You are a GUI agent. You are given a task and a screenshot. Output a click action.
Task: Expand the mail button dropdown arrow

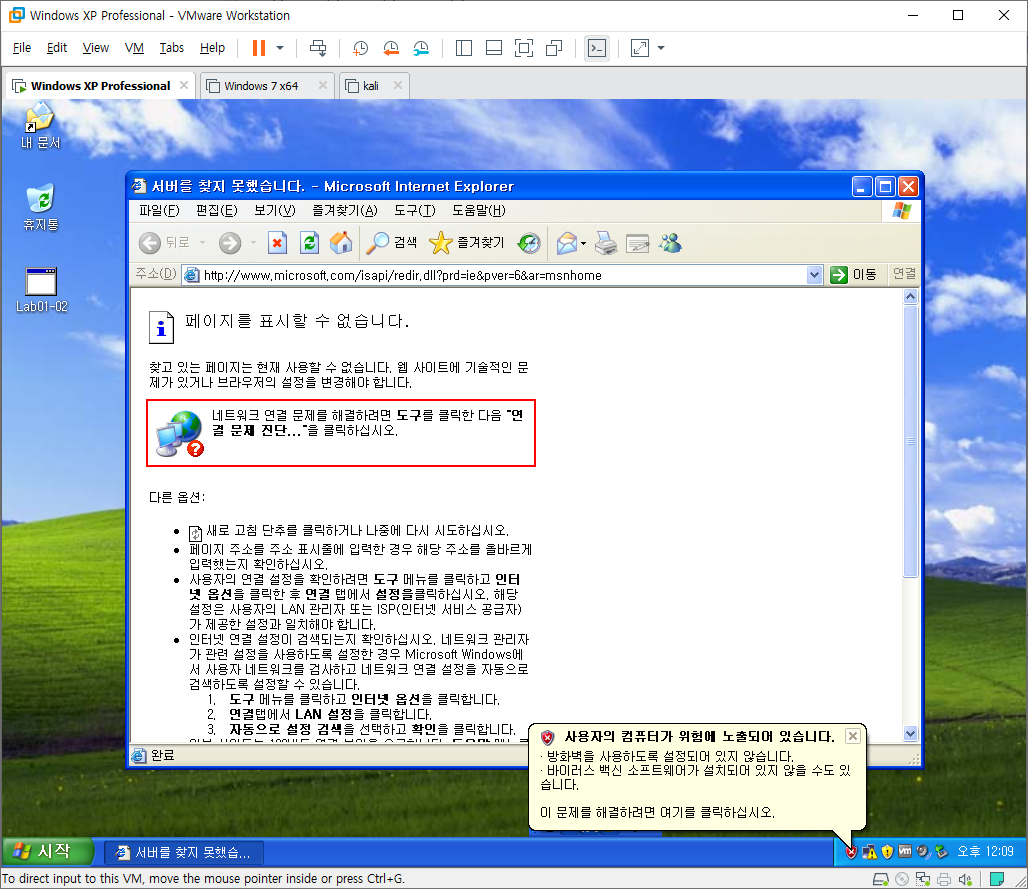583,244
